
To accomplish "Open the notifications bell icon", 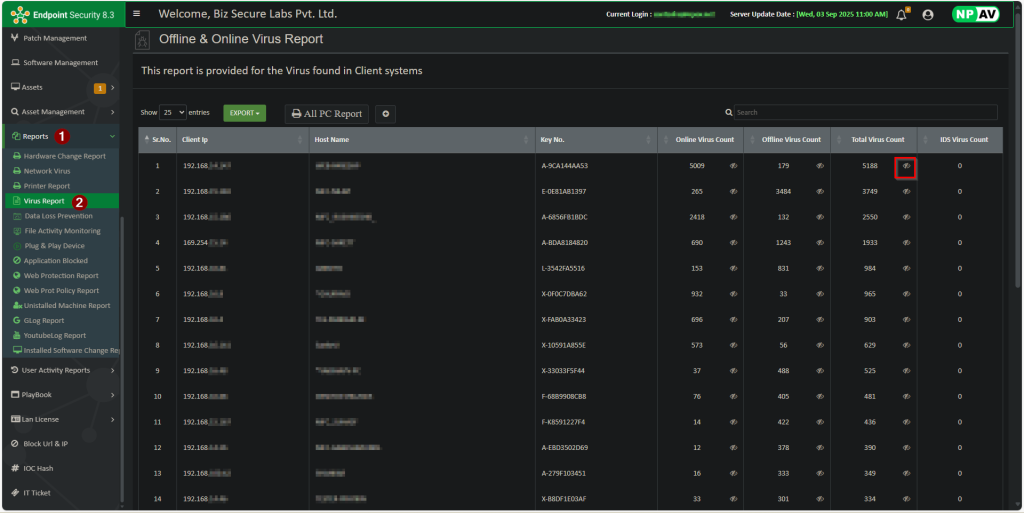I will [x=901, y=15].
